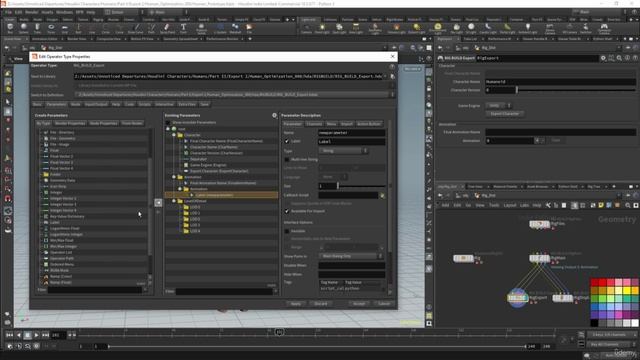Open help icon in Operator Type Properties

pyautogui.click(x=392, y=66)
